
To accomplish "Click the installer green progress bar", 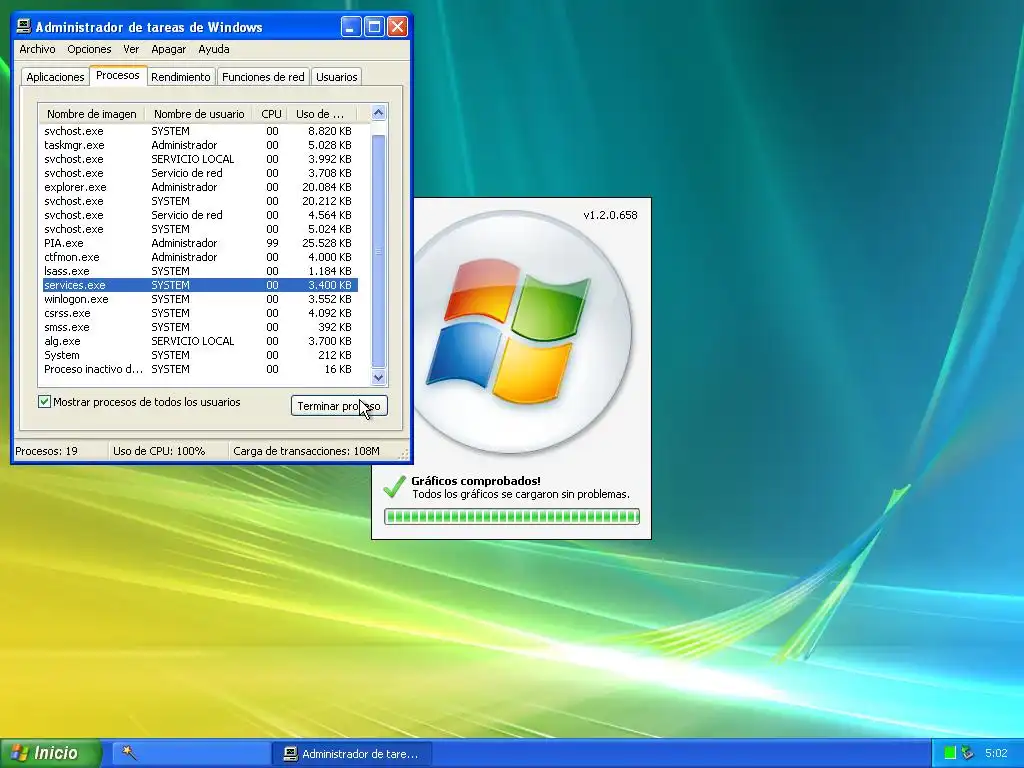I will click(512, 517).
